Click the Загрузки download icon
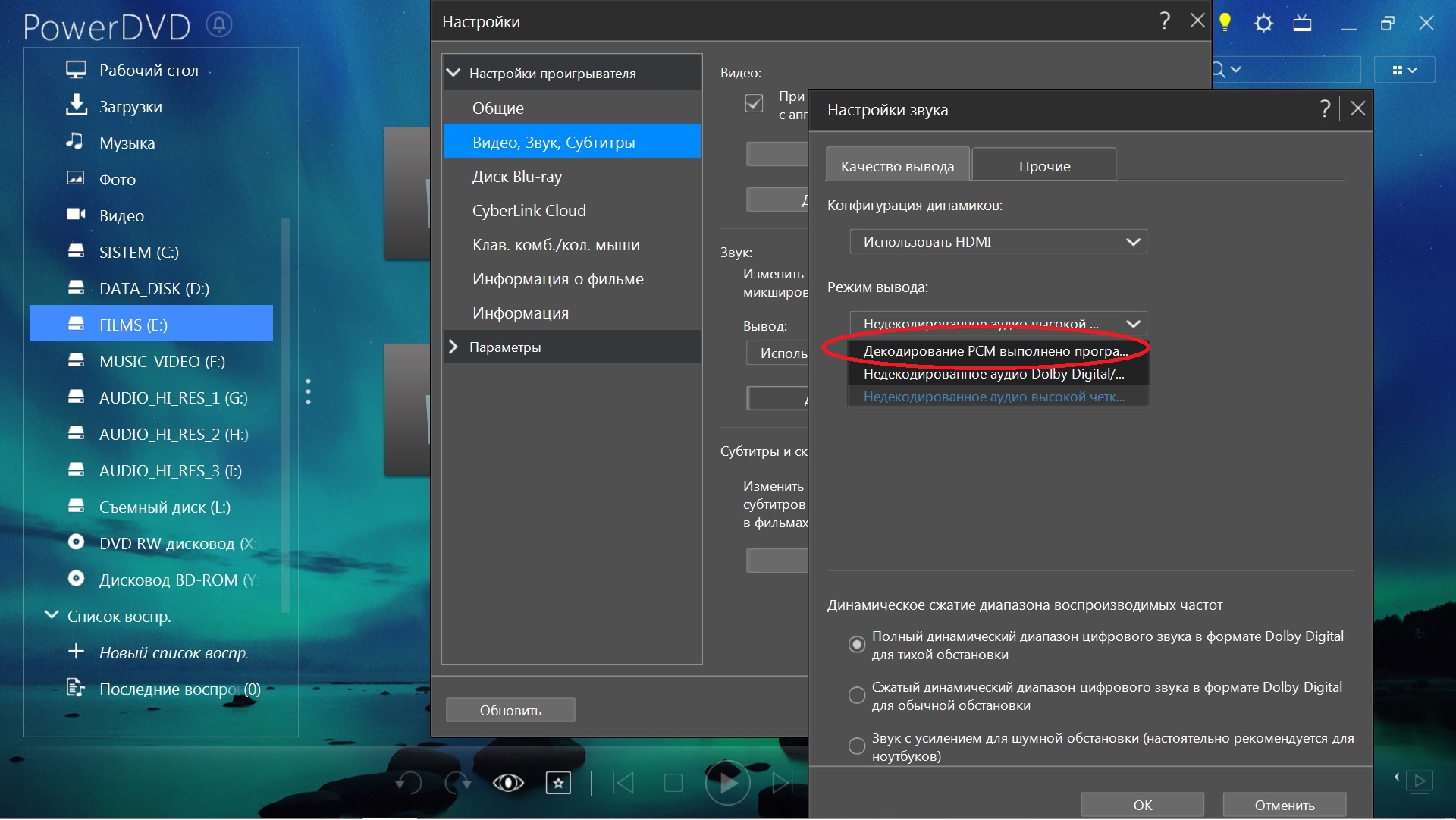Image resolution: width=1456 pixels, height=820 pixels. pos(76,105)
